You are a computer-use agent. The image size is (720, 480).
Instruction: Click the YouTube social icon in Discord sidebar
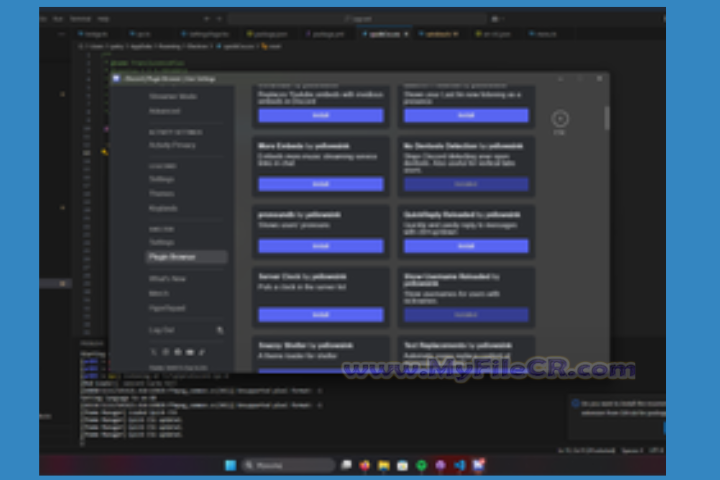190,352
